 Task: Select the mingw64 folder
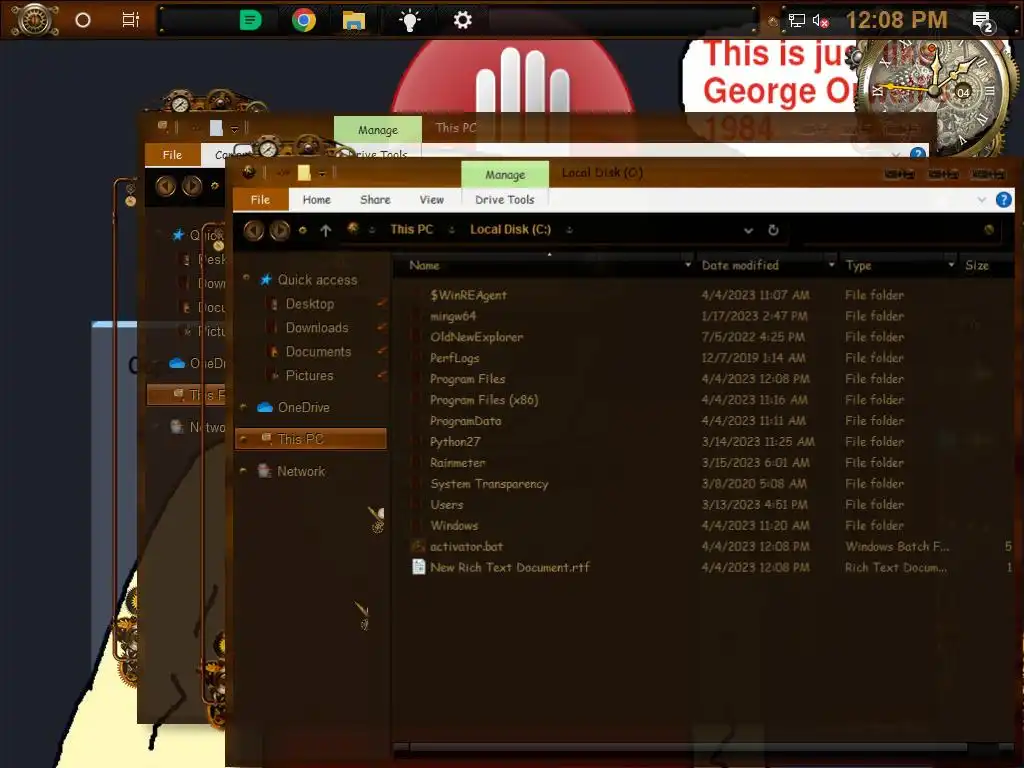453,316
